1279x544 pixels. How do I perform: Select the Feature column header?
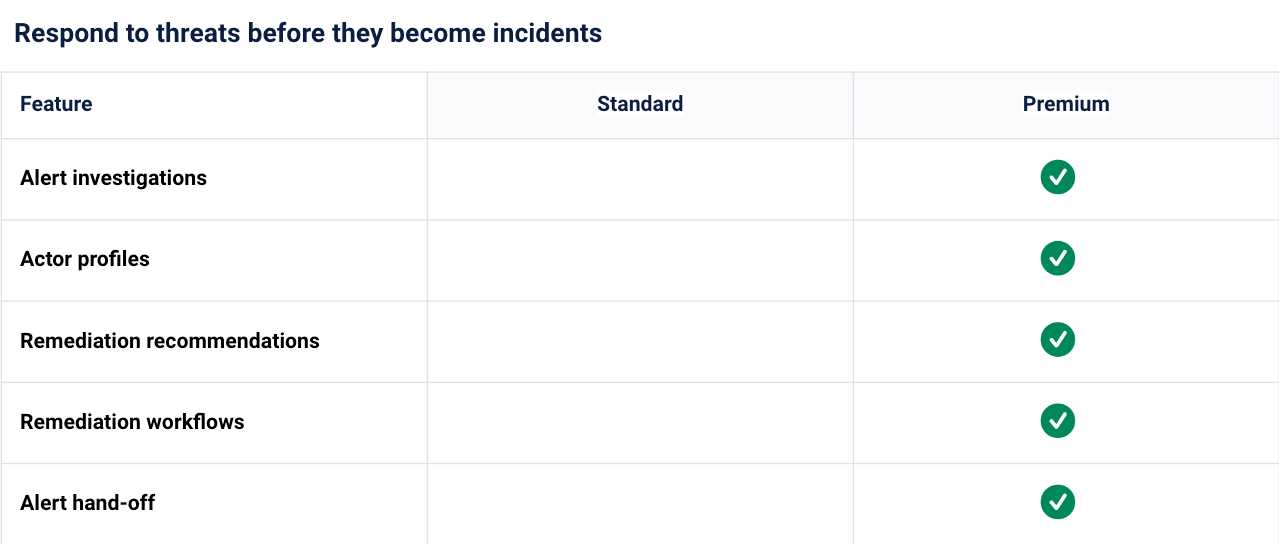point(56,104)
